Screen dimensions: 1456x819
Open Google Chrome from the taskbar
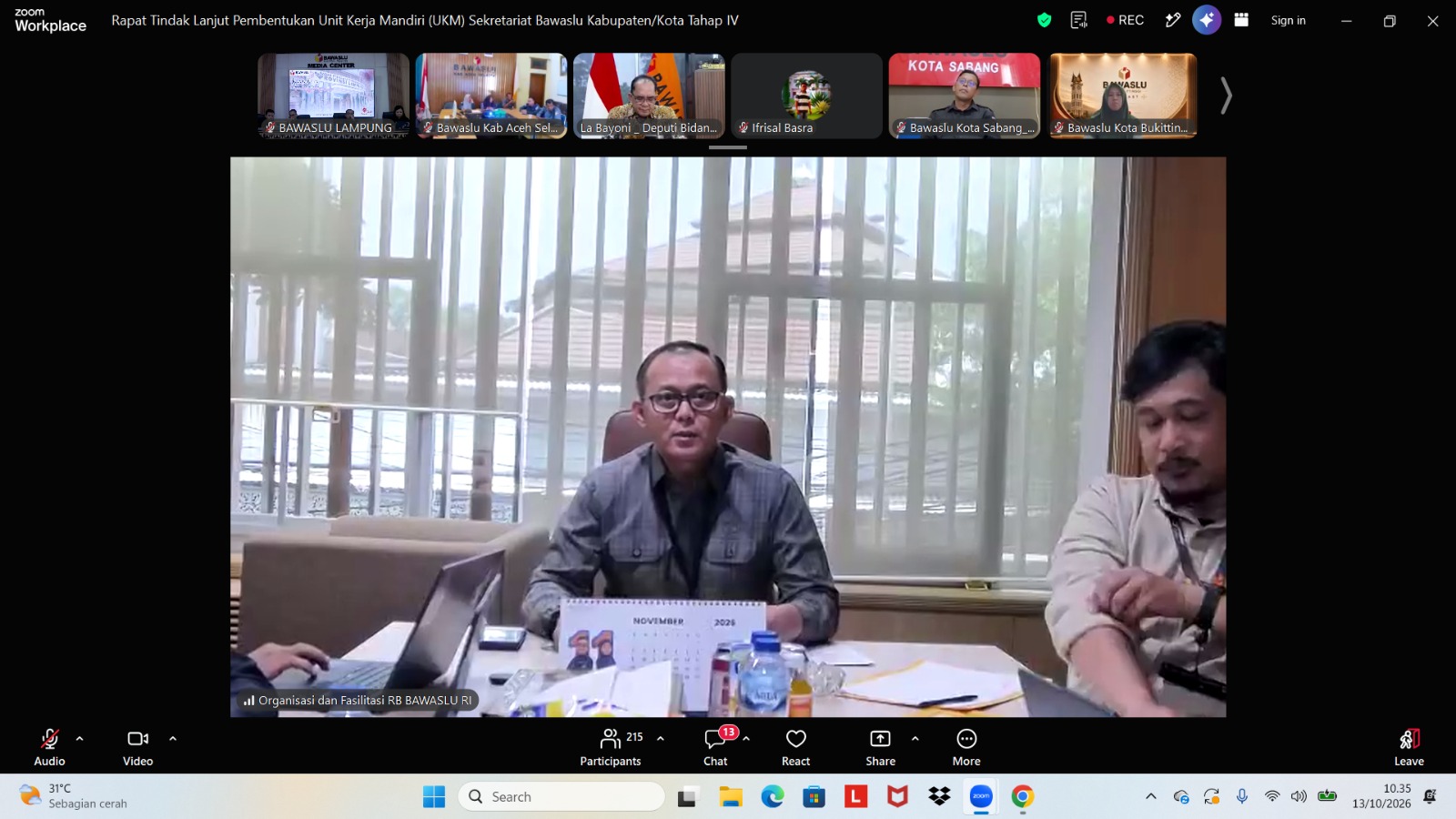click(x=1023, y=797)
